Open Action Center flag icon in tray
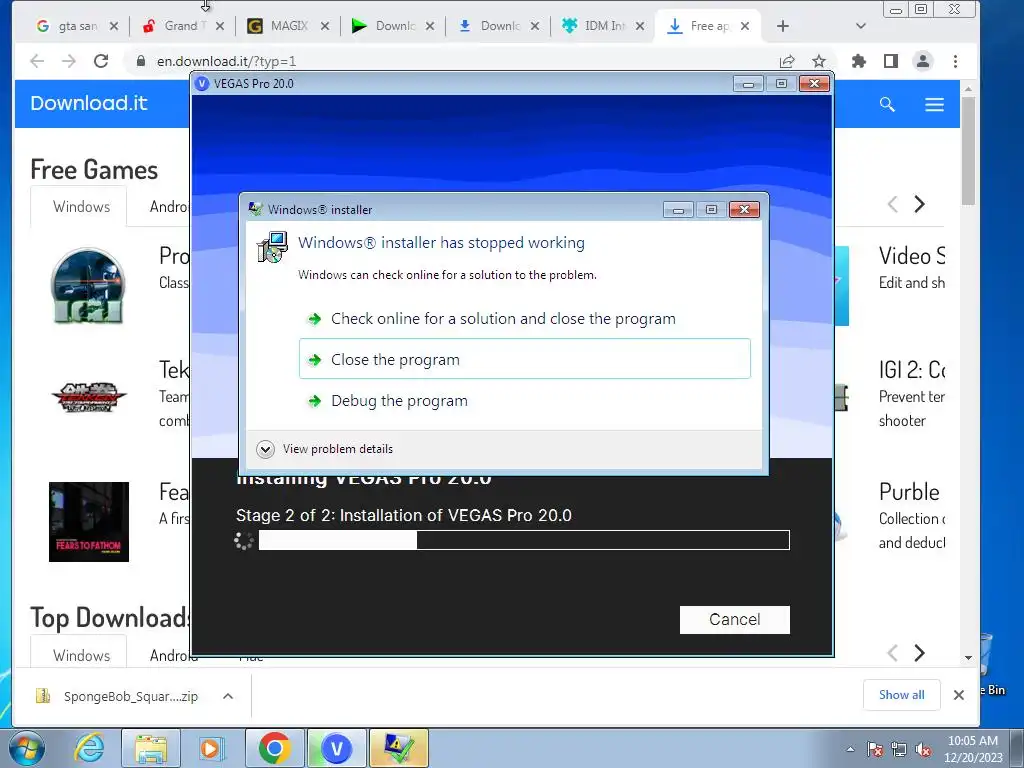 pyautogui.click(x=874, y=749)
